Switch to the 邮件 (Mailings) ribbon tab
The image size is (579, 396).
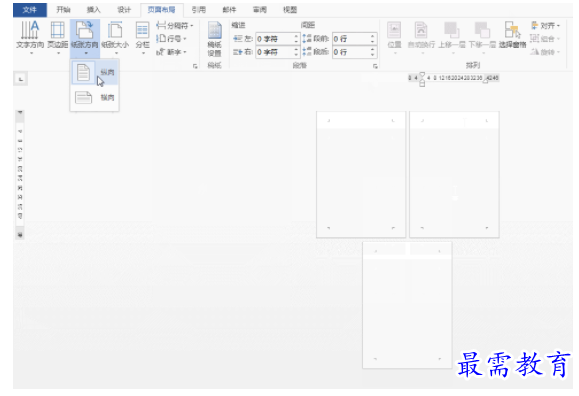pos(229,10)
